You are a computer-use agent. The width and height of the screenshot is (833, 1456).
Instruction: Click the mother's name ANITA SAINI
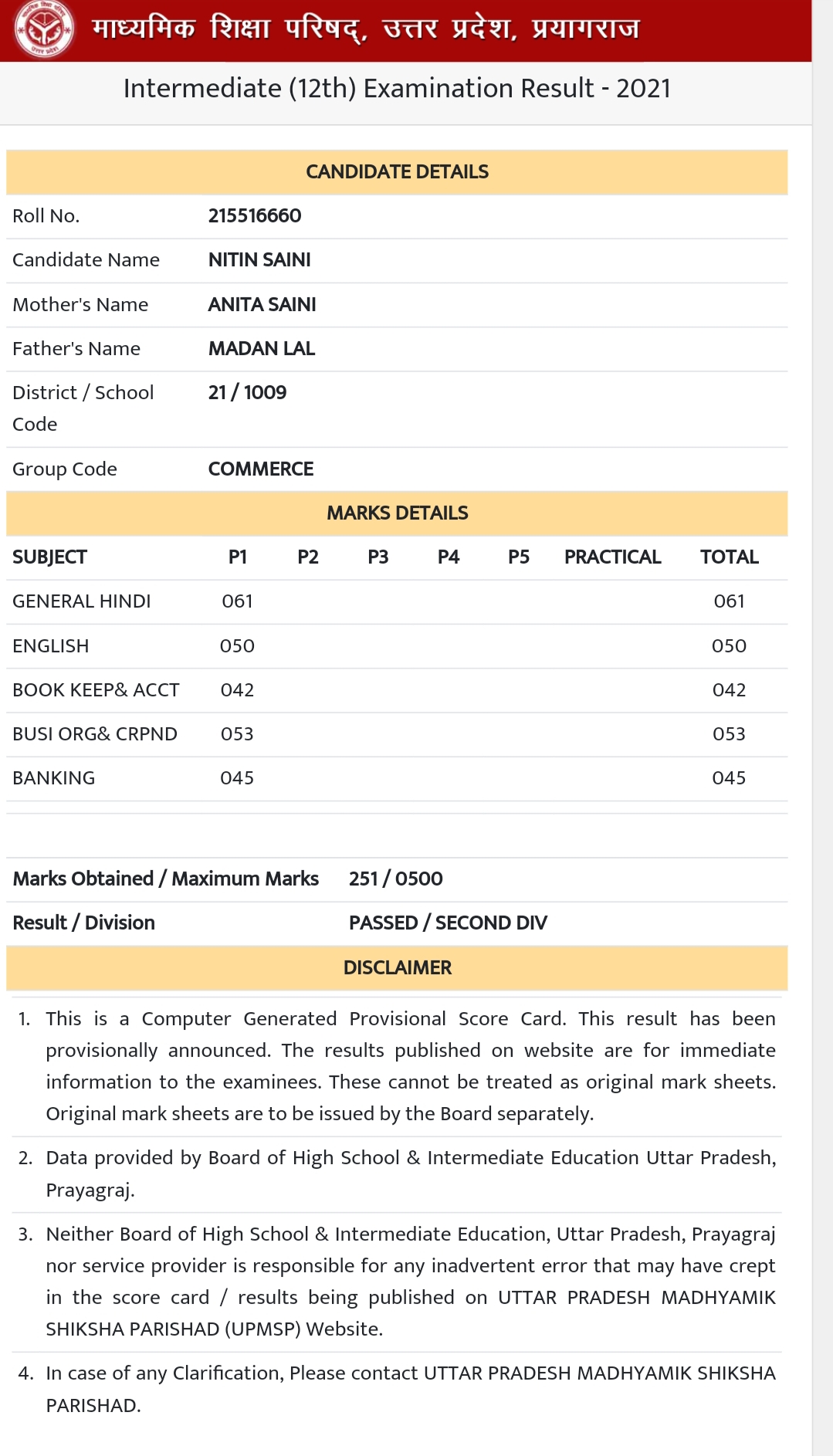tap(262, 305)
